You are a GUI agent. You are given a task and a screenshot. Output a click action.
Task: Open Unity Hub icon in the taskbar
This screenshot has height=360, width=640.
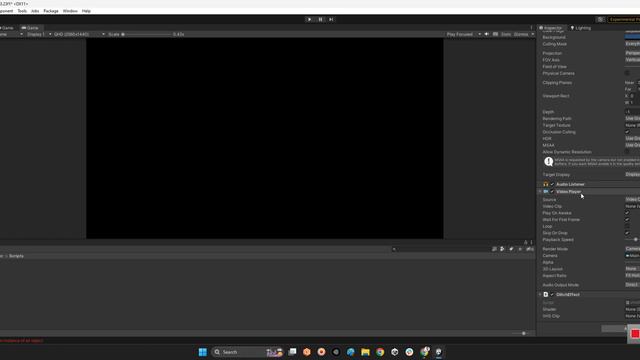point(395,352)
